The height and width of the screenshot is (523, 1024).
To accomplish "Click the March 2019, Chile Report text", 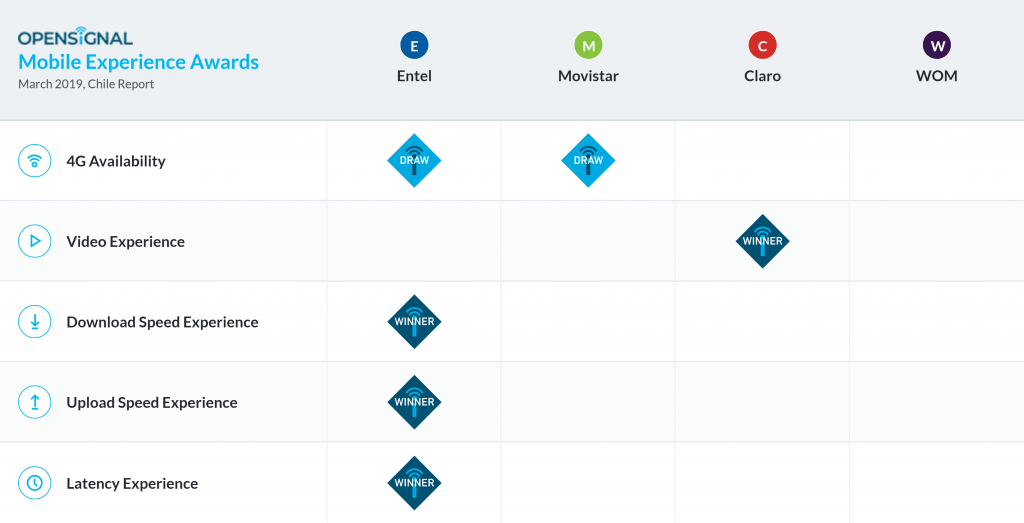I will tap(86, 84).
